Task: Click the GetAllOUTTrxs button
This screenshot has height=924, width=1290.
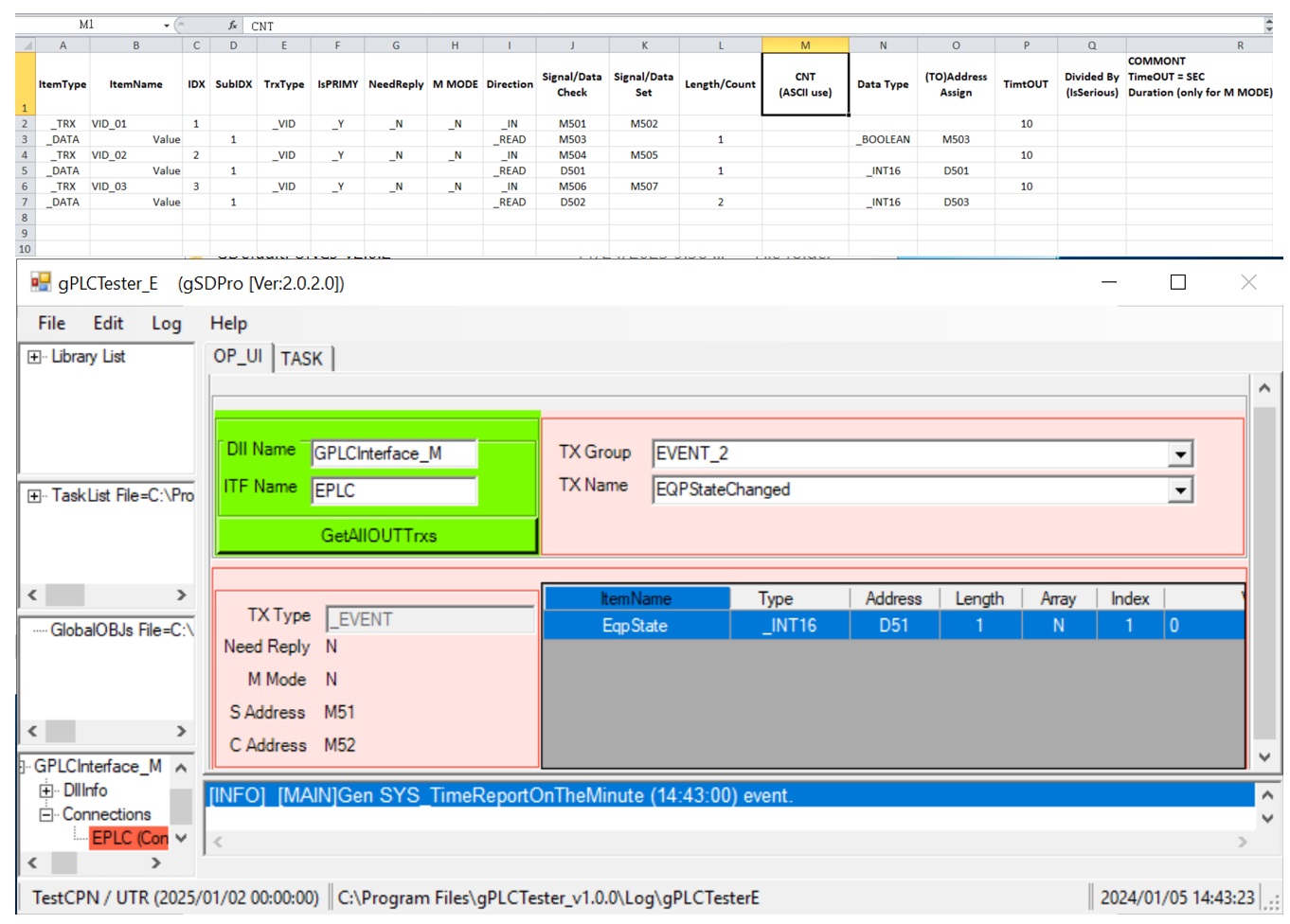Action: pyautogui.click(x=378, y=536)
